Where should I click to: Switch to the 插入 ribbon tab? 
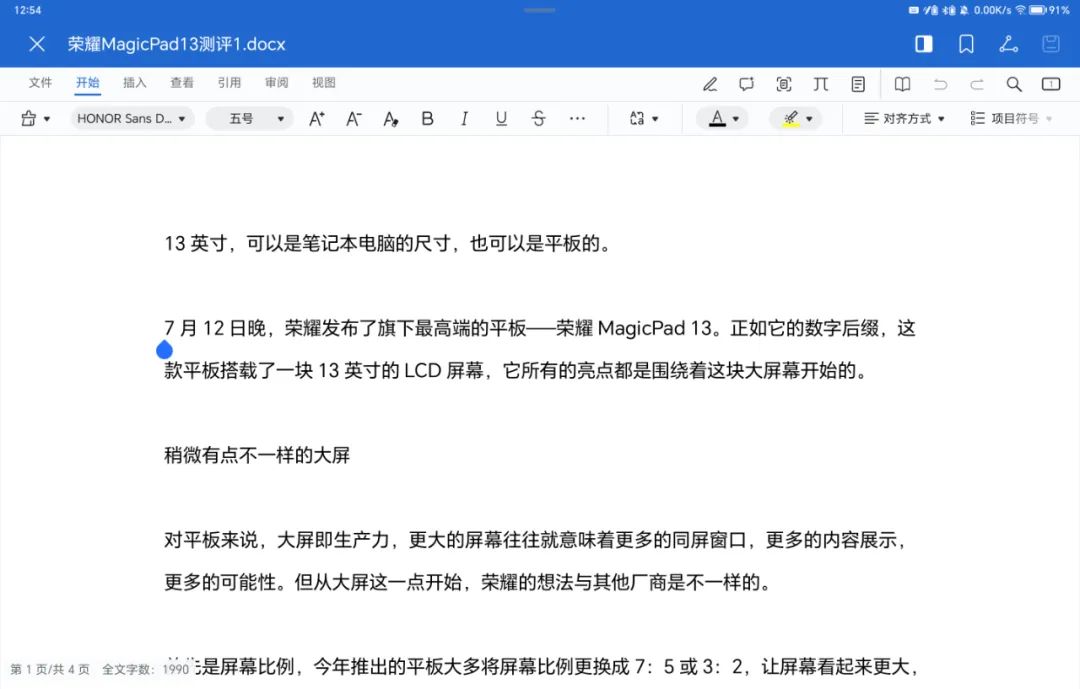point(134,83)
